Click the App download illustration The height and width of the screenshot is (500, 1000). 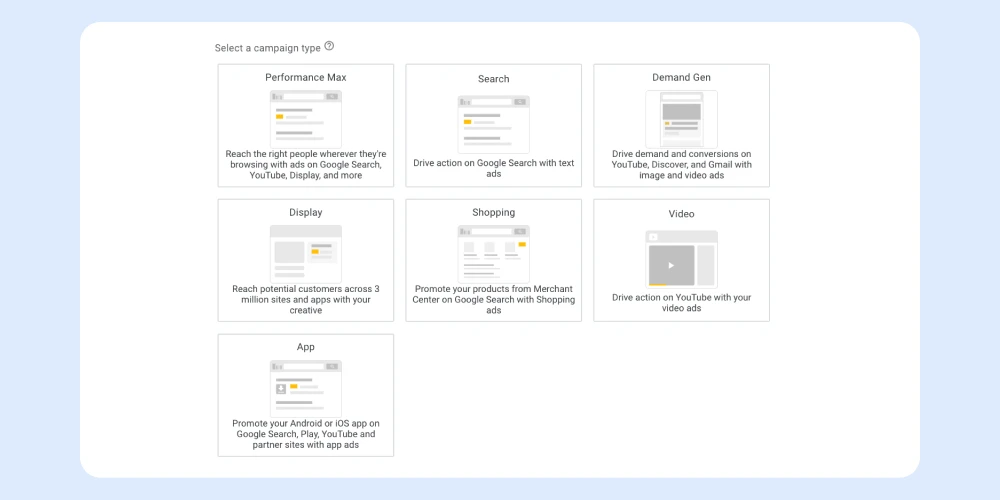[305, 388]
